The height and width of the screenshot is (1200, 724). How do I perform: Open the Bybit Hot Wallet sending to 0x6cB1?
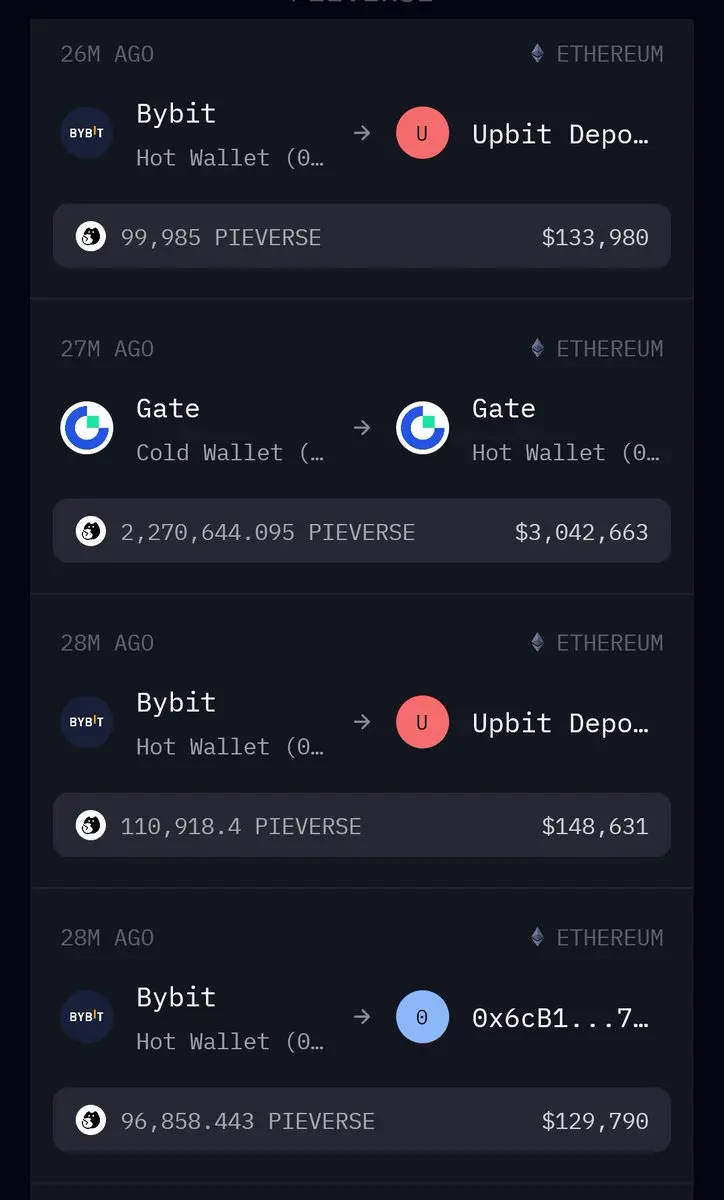(x=230, y=1019)
